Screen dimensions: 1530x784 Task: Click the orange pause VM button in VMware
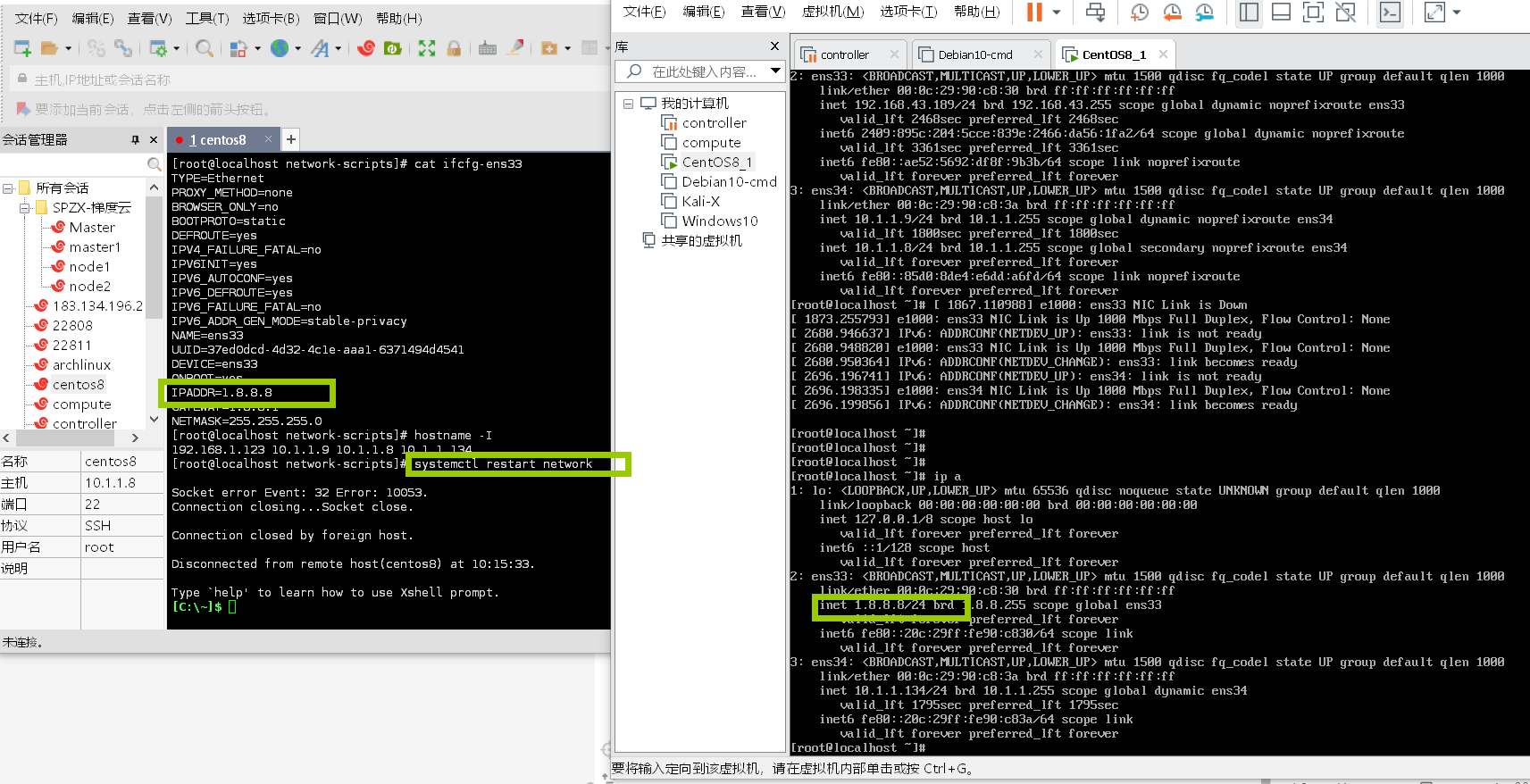(x=1034, y=12)
